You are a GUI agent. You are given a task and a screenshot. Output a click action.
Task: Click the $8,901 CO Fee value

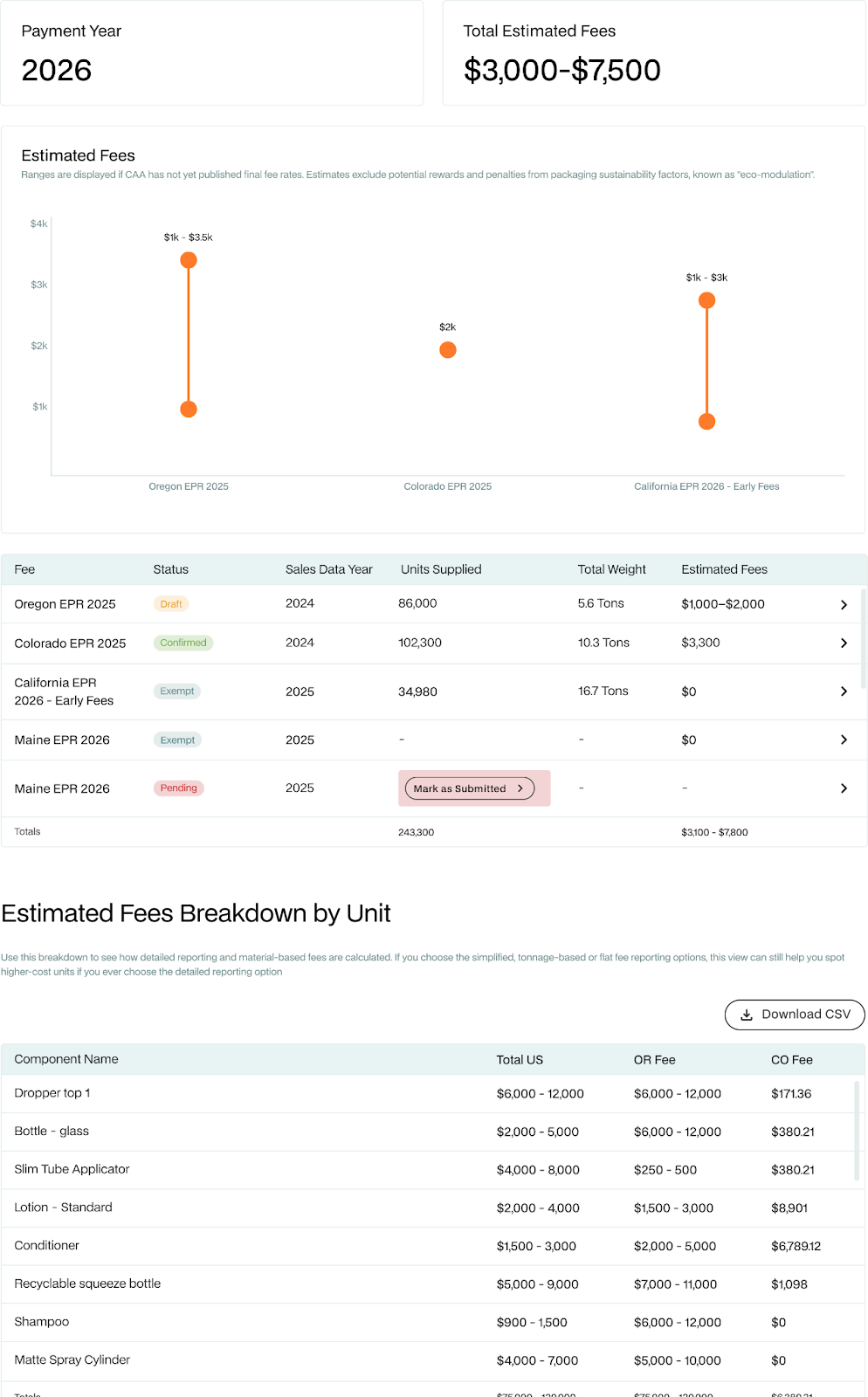click(789, 1208)
